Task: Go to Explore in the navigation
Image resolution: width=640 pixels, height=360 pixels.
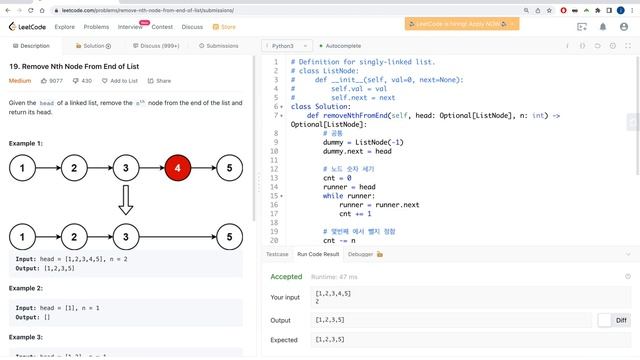Action: pyautogui.click(x=64, y=27)
